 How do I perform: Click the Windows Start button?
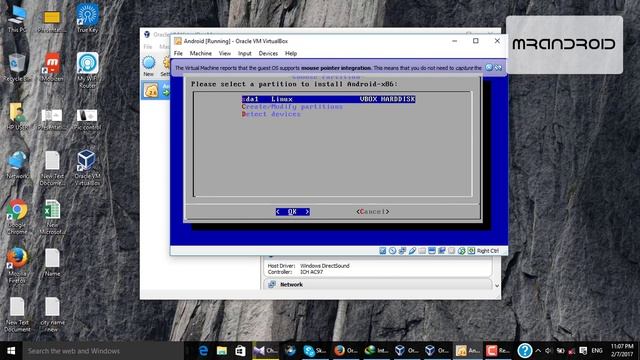11,351
